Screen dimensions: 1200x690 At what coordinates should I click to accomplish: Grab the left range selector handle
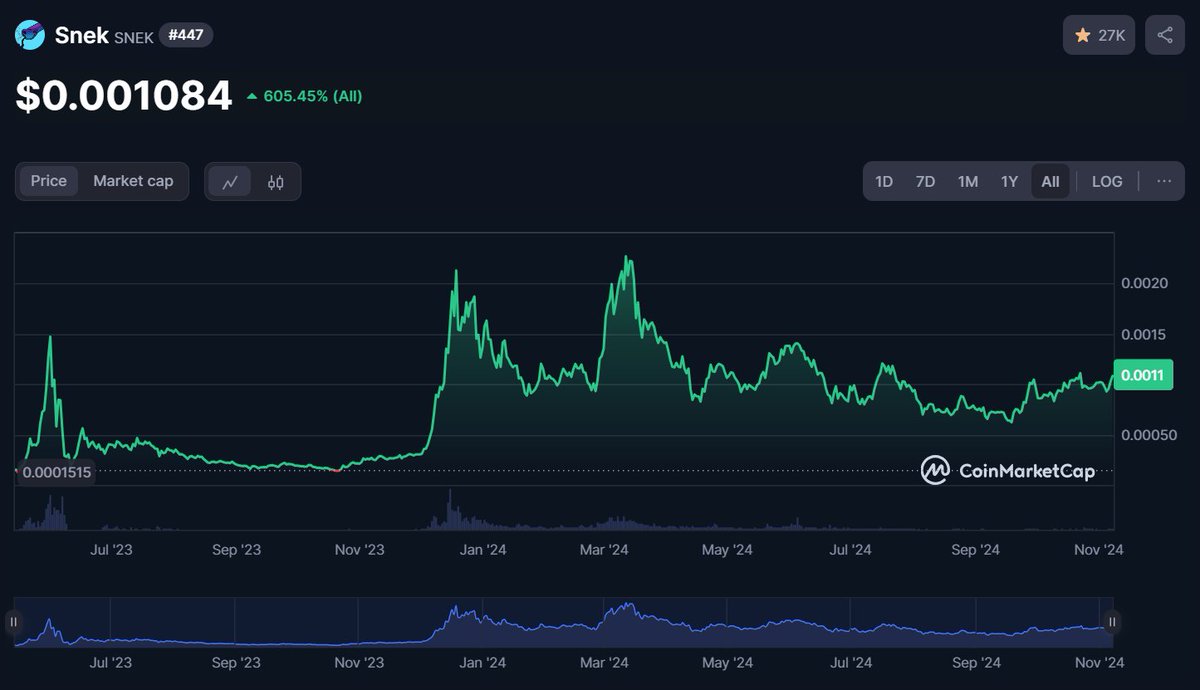14,622
